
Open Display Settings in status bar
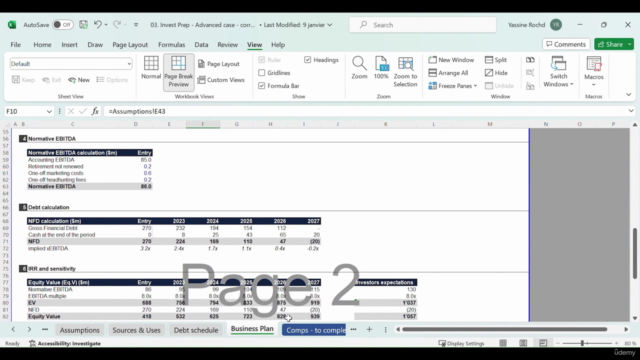[461, 343]
